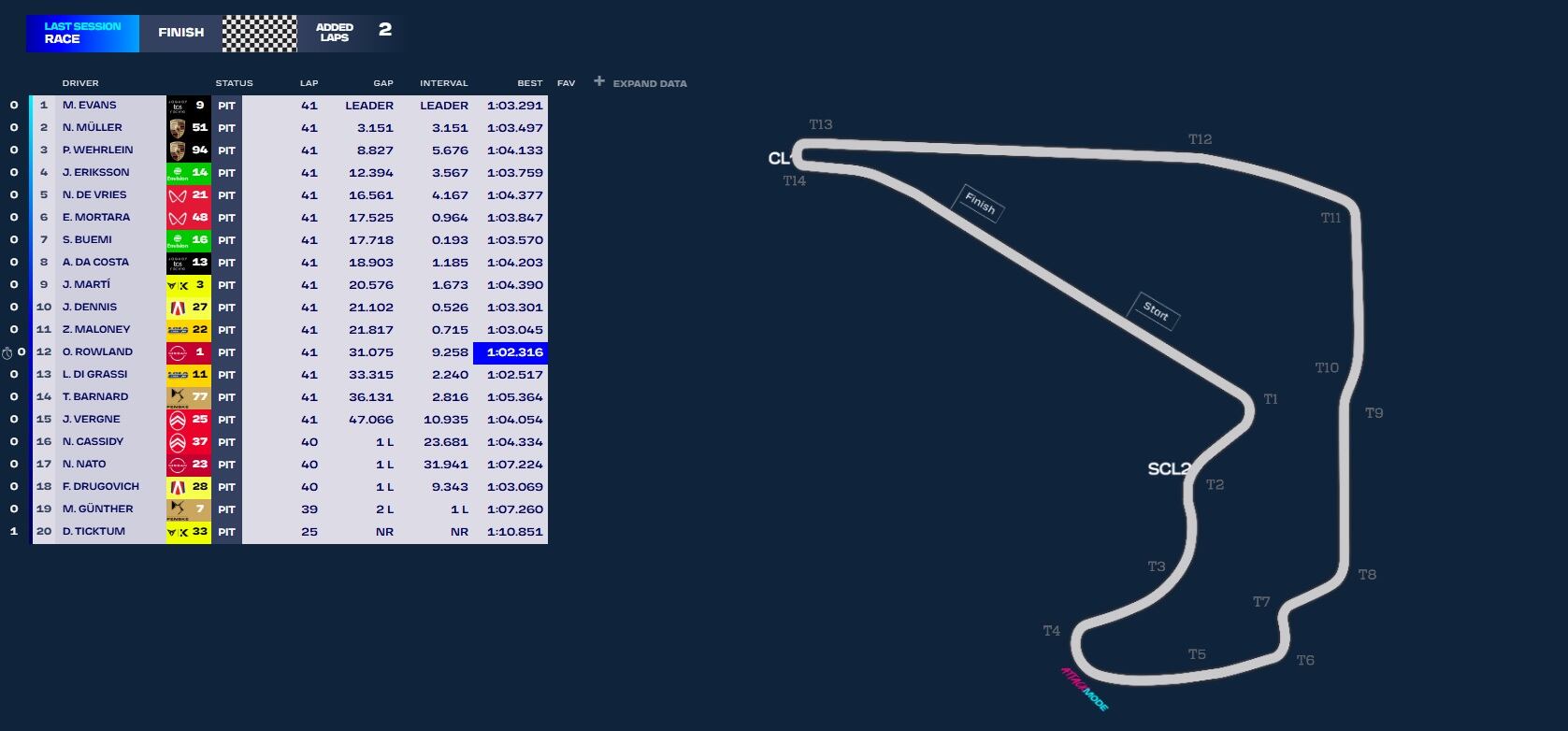Click Lola Yamaha badge number 11
Screen dimensions: 1568x731
click(188, 375)
